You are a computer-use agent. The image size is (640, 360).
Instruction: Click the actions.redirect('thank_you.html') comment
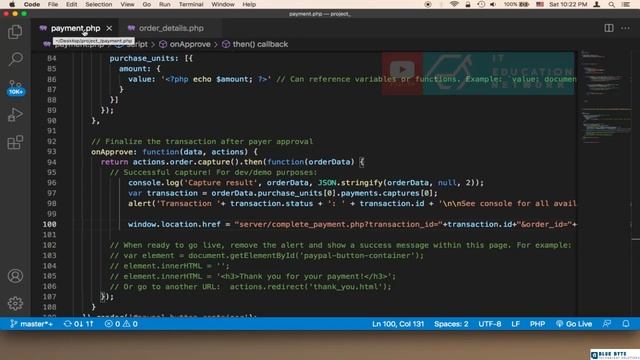(x=251, y=287)
